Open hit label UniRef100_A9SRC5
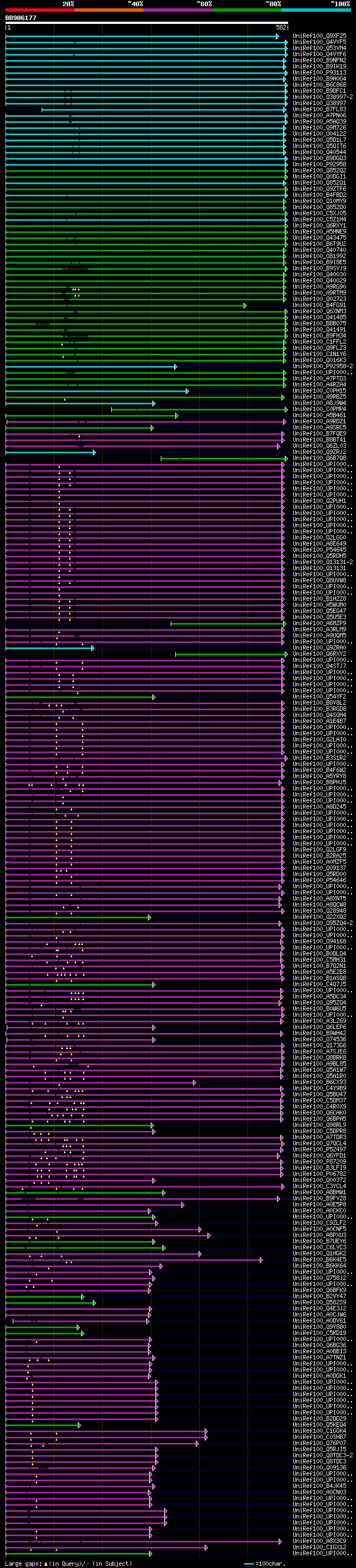This screenshot has width=356, height=1568. click(319, 428)
